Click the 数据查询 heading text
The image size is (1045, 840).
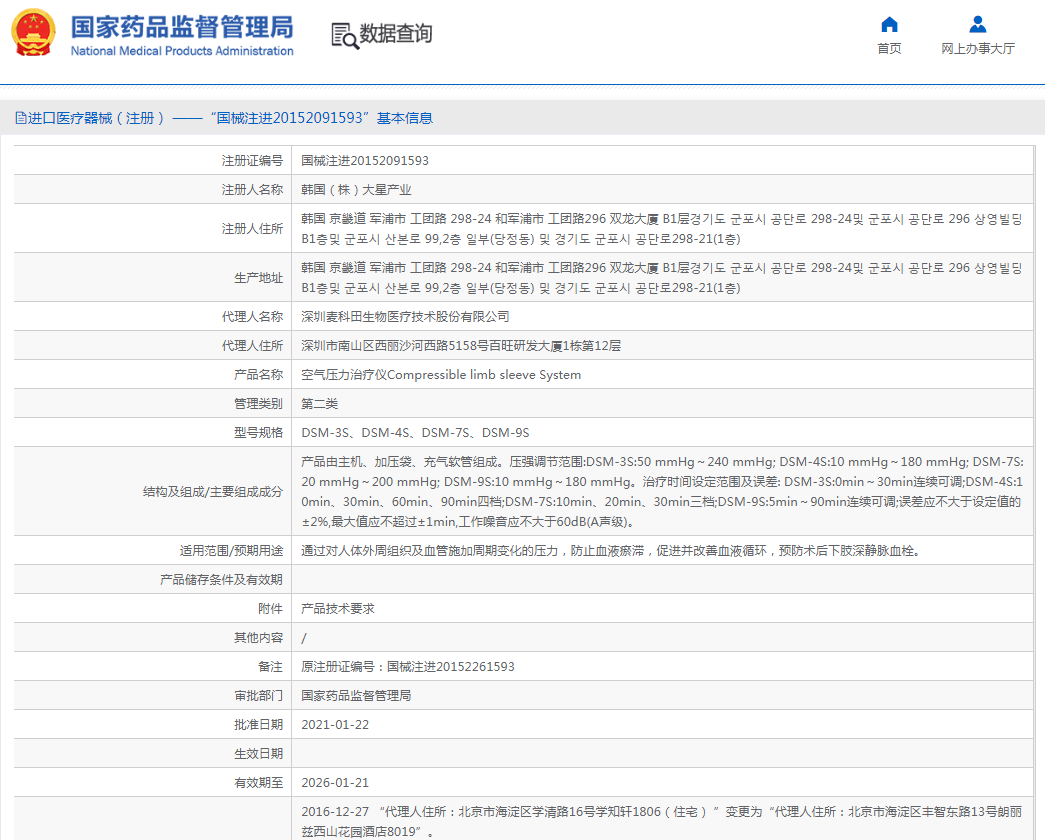[397, 34]
